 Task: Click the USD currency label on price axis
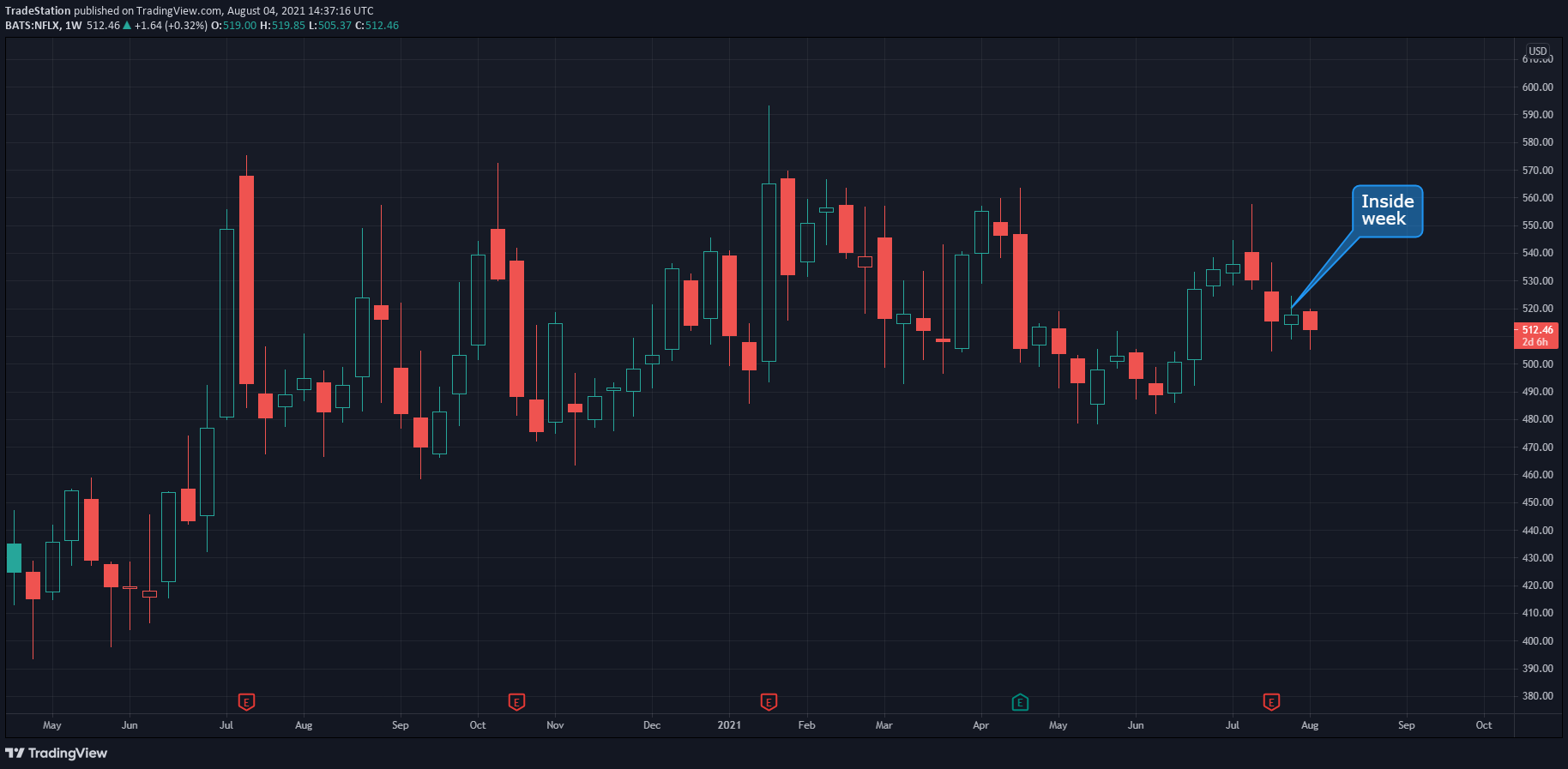pos(1538,51)
